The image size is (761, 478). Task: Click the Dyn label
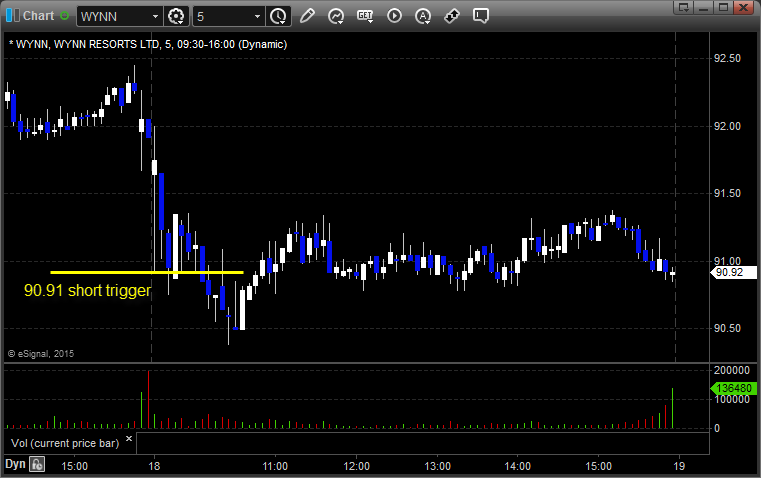[x=15, y=464]
